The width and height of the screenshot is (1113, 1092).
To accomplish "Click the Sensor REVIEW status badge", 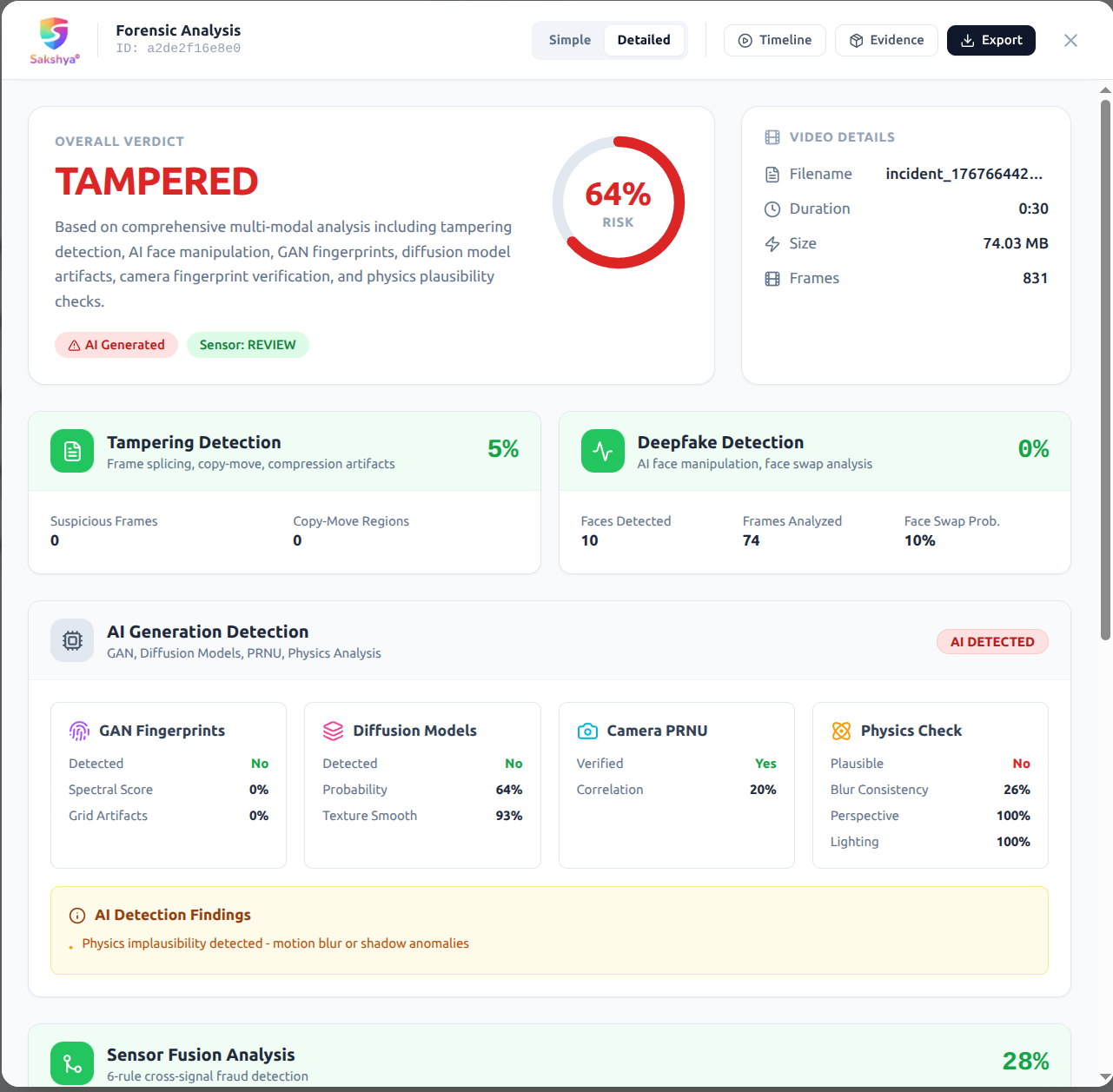I will point(248,345).
